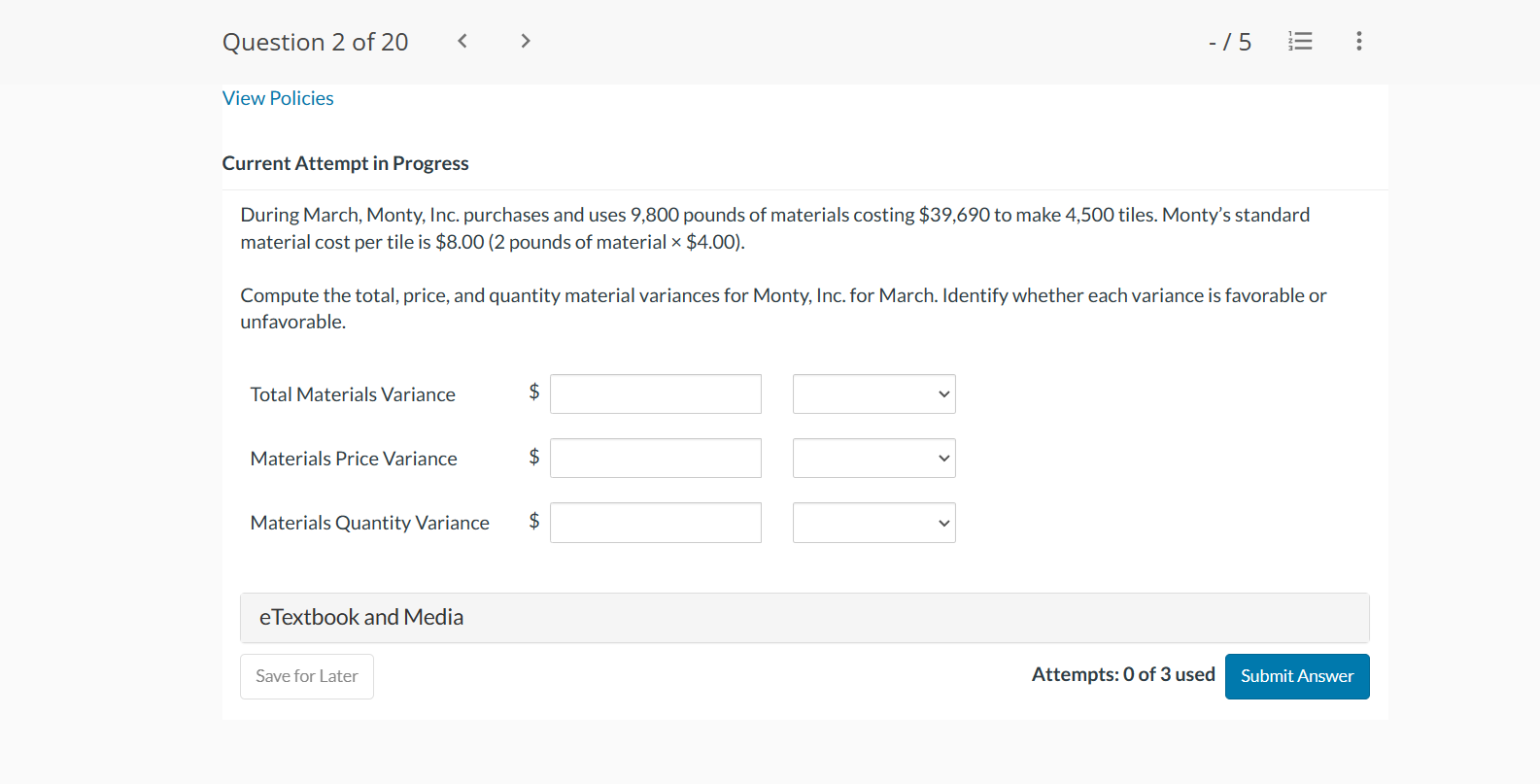Click the 'Attempts: 0 of 3 used' text

pos(1123,674)
